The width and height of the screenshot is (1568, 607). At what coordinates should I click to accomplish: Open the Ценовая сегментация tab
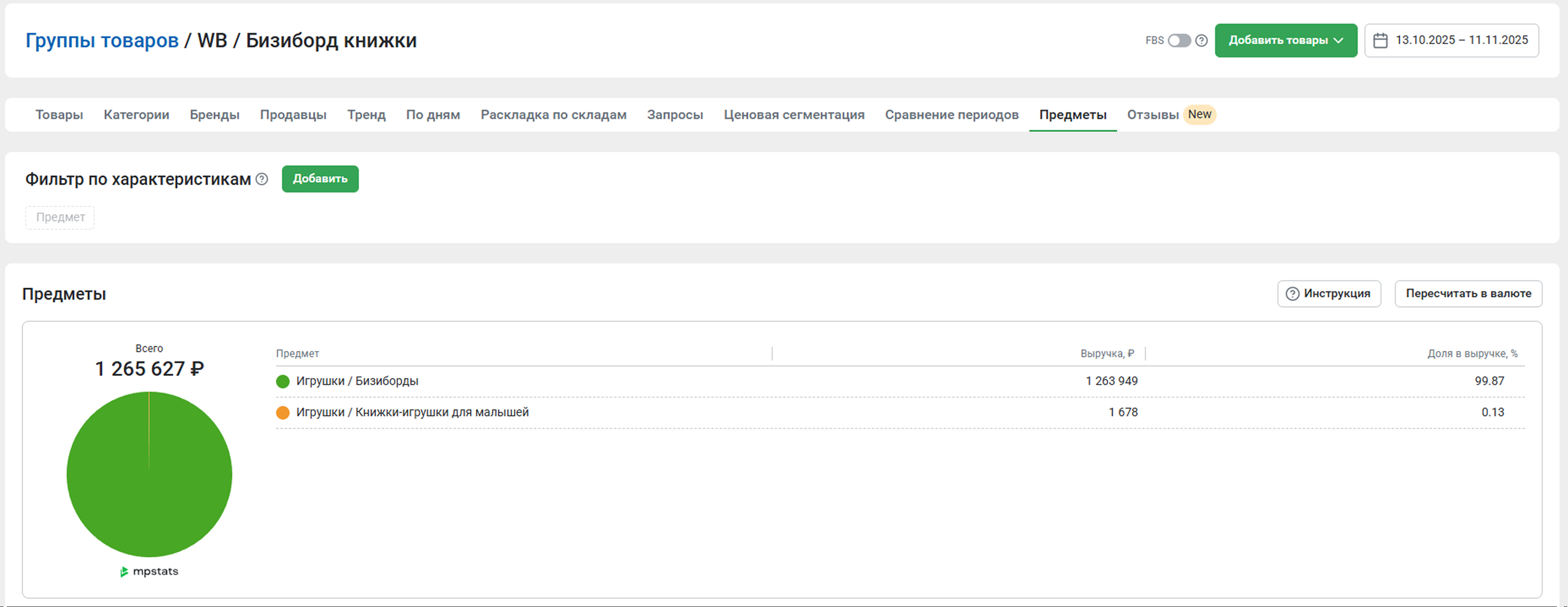tap(794, 115)
